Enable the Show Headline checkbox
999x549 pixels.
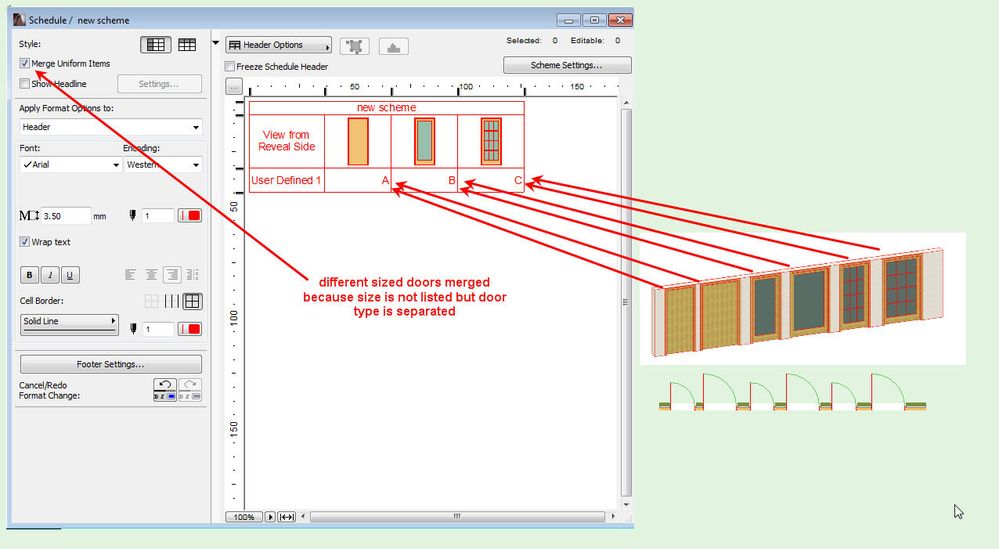[24, 83]
